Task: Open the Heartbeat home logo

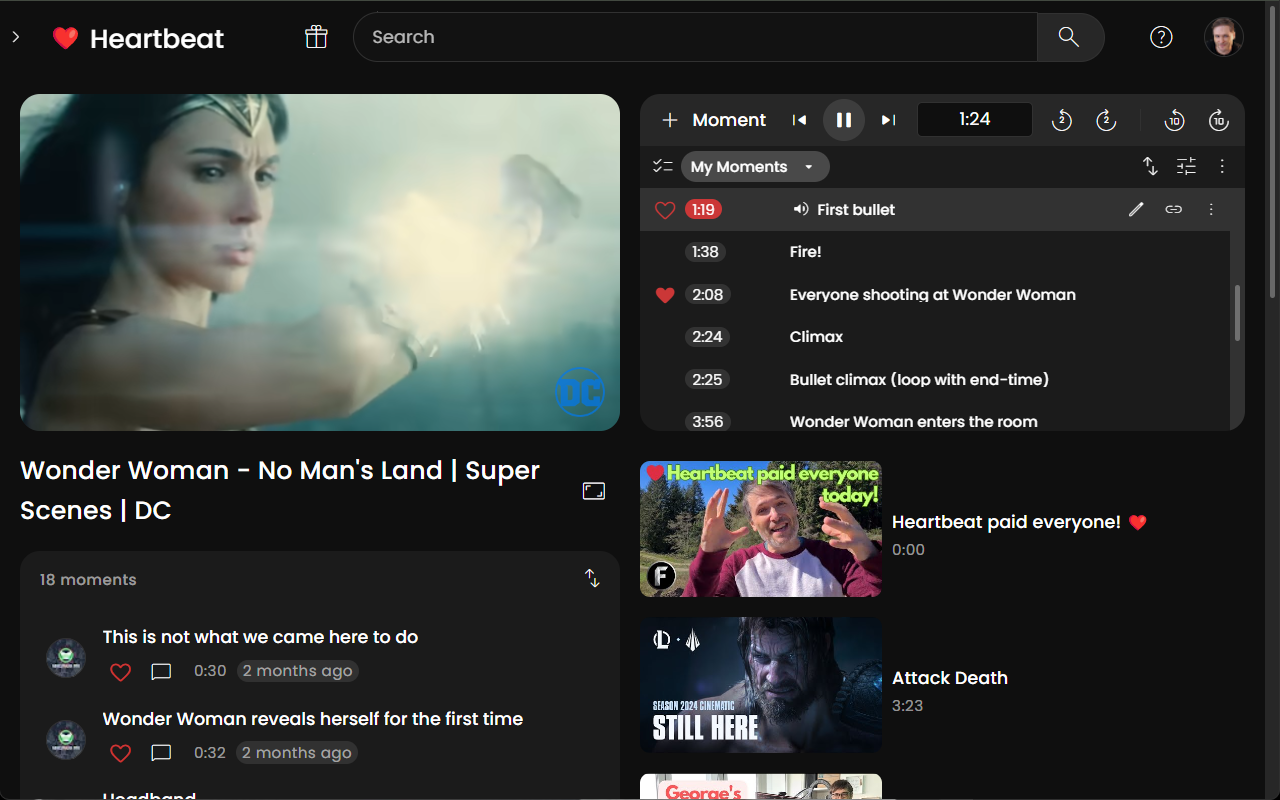Action: click(138, 38)
